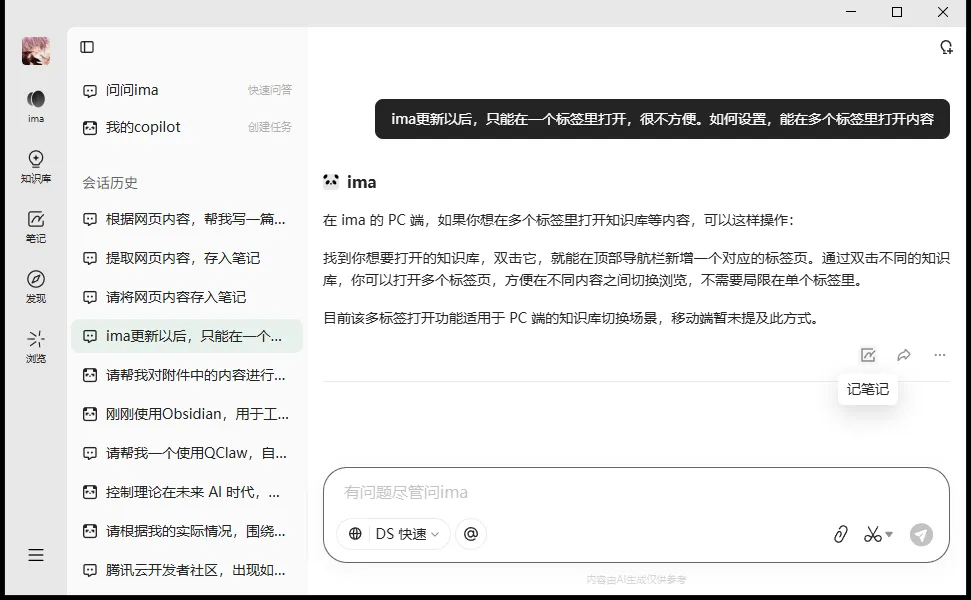
Task: Open conversation 控制理论在未来 AI 时代
Action: [x=187, y=492]
